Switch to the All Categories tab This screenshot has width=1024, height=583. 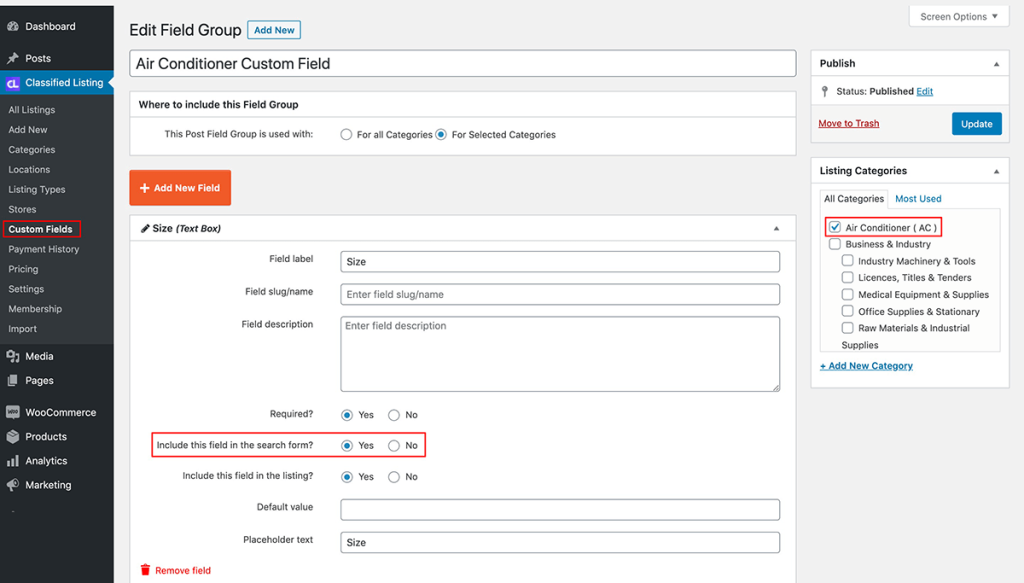(854, 198)
